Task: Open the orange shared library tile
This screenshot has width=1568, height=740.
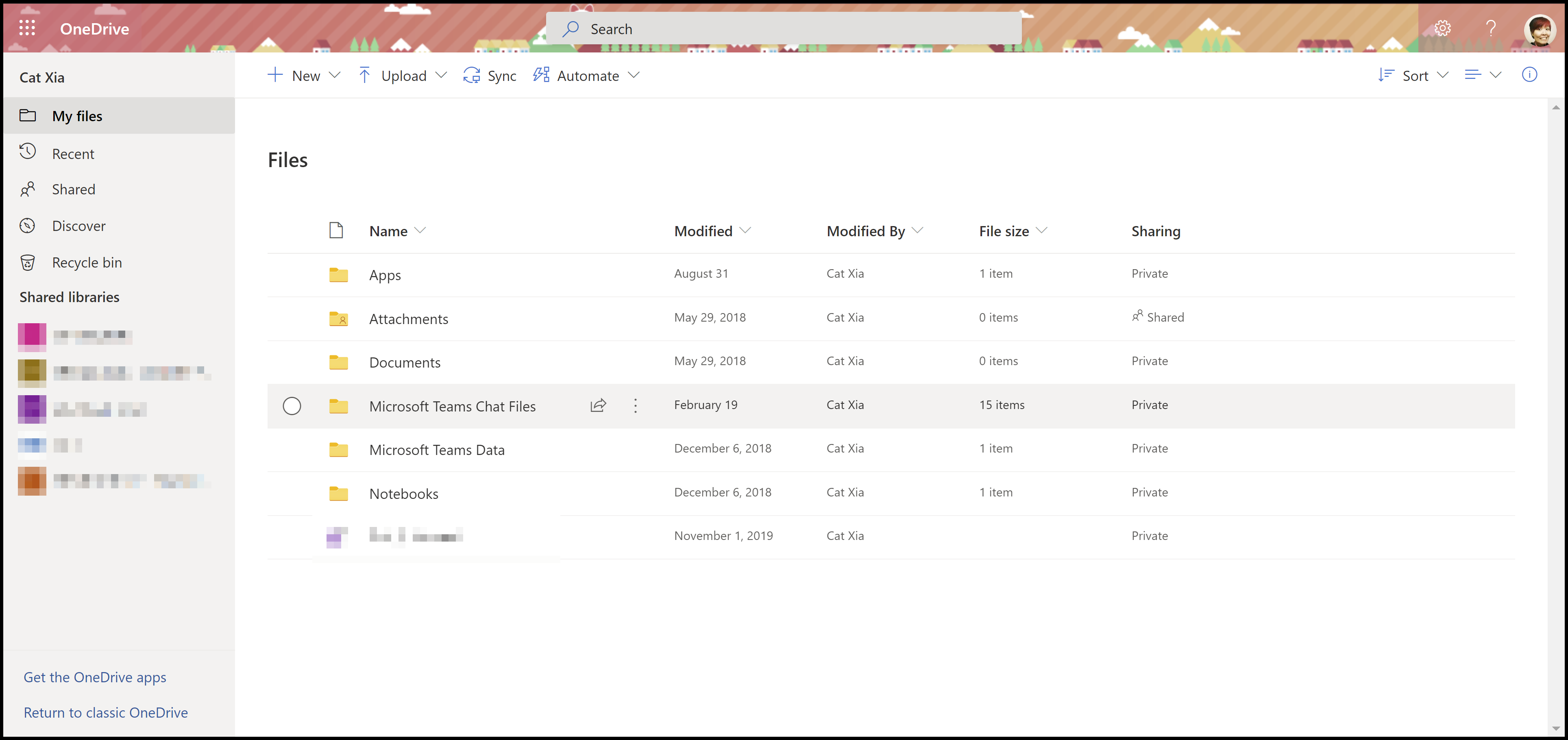Action: [32, 481]
